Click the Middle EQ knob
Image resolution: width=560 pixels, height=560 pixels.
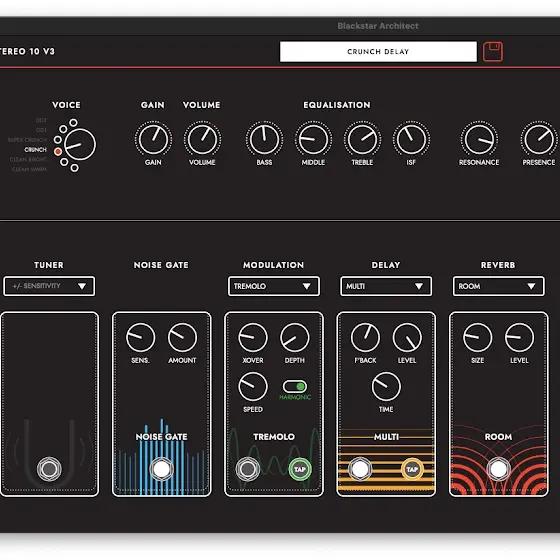[313, 139]
